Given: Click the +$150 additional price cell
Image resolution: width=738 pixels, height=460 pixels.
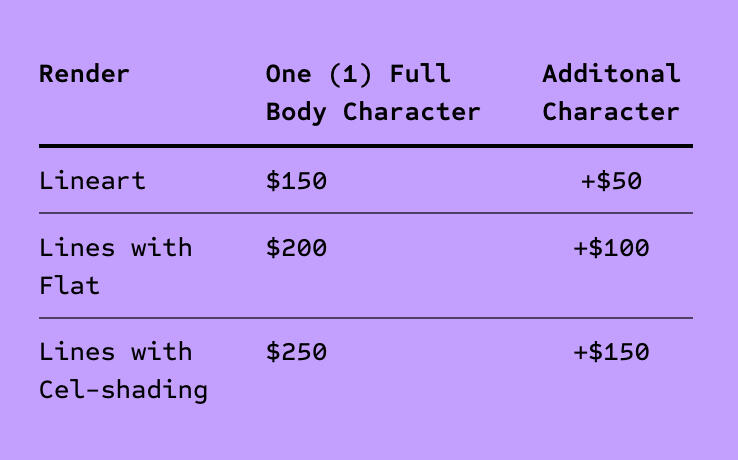Looking at the screenshot, I should pyautogui.click(x=611, y=352).
